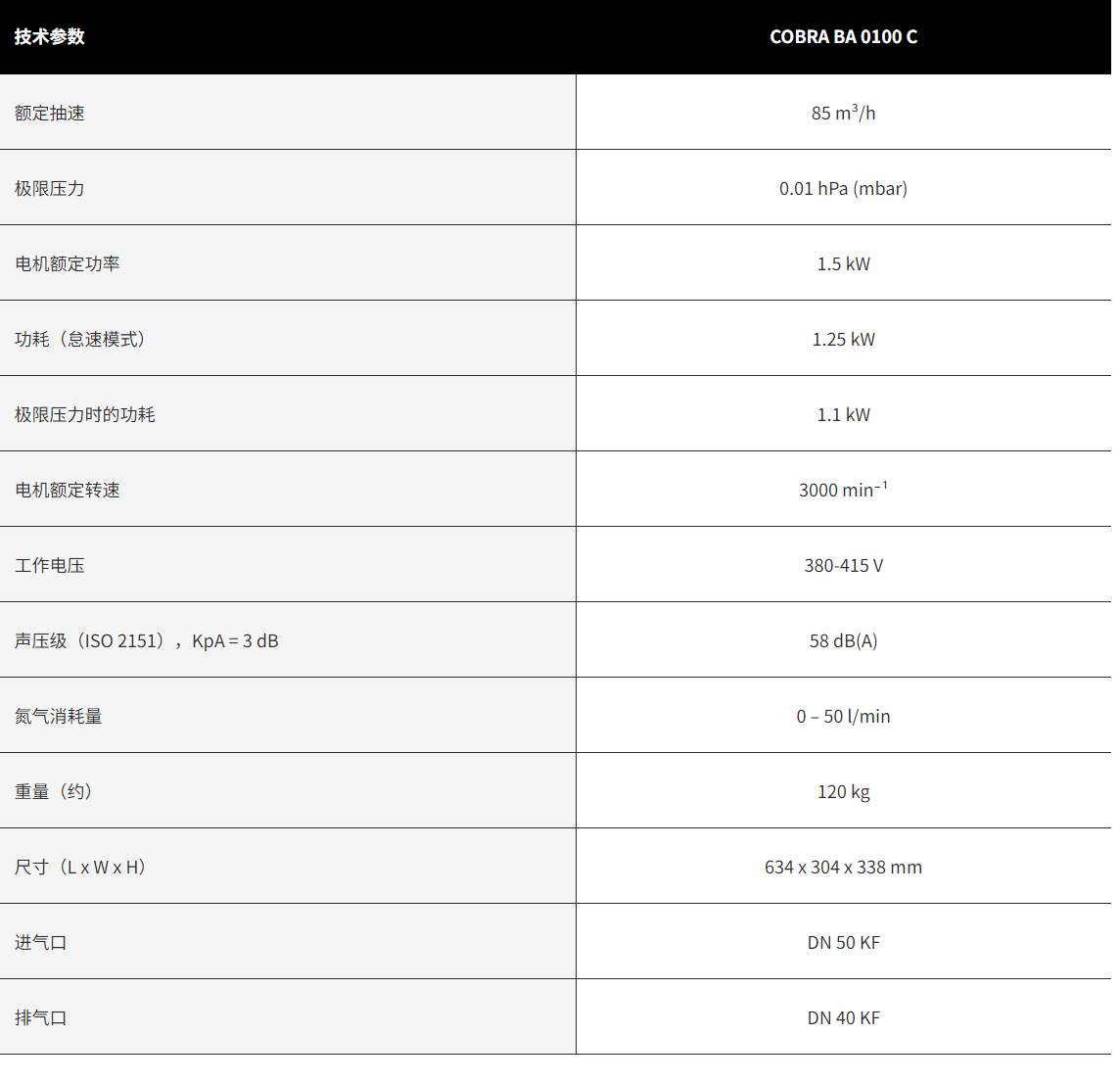This screenshot has width=1120, height=1083.
Task: Click the 0.01 hPa (mbar) value
Action: click(x=843, y=189)
